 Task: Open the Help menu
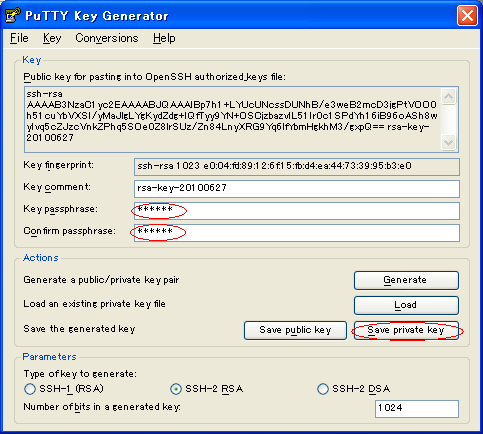[x=164, y=38]
